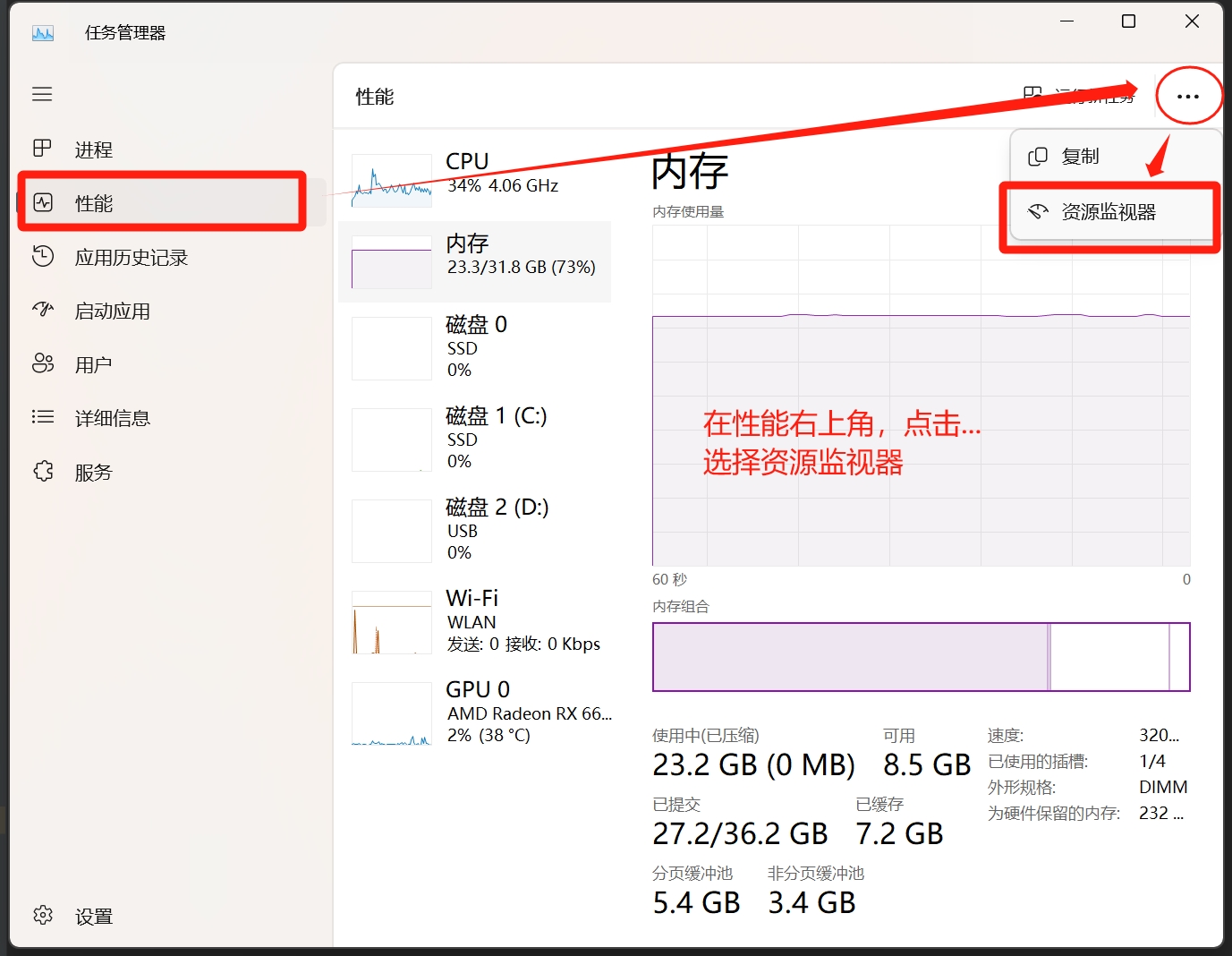Select the Startup apps (启动应用) icon
The height and width of the screenshot is (956, 1232).
point(42,311)
